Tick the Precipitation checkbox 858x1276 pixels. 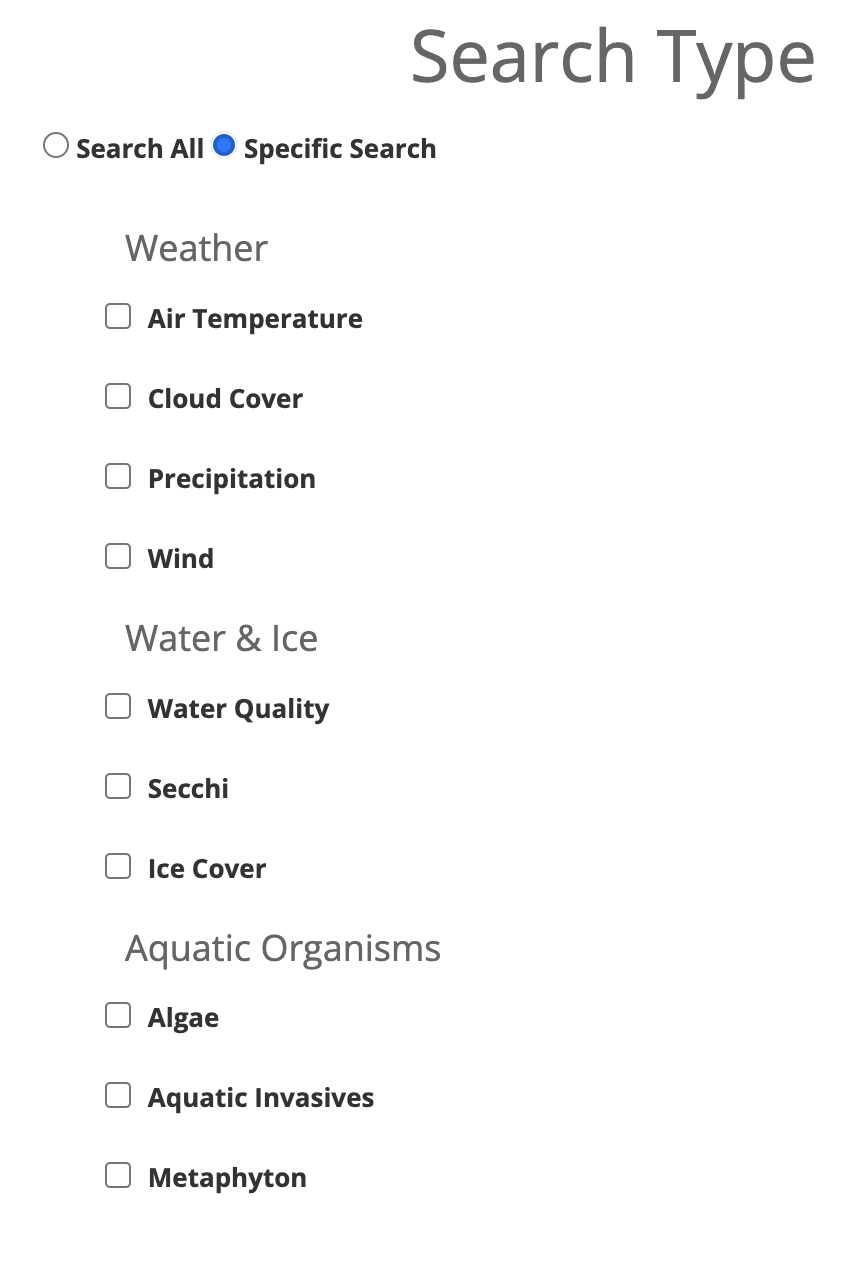coord(118,477)
